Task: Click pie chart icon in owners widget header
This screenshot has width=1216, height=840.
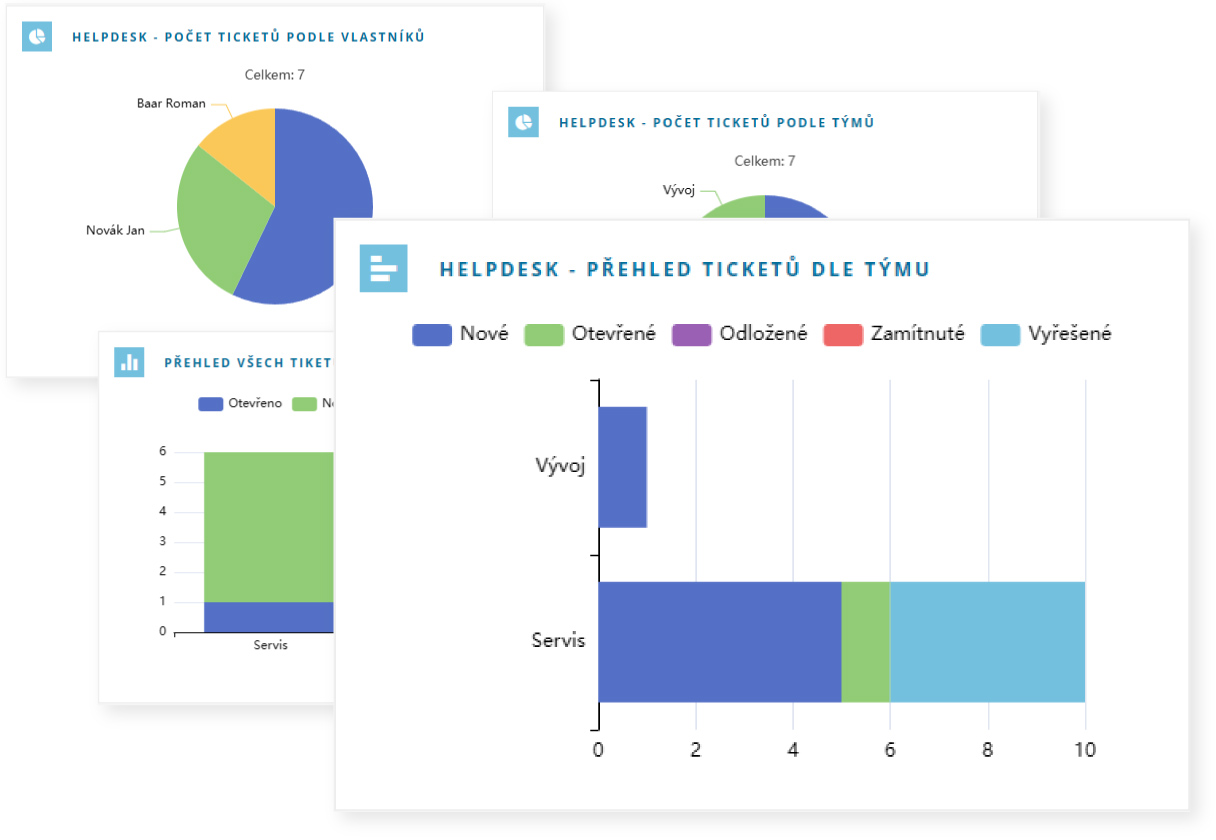Action: point(37,37)
